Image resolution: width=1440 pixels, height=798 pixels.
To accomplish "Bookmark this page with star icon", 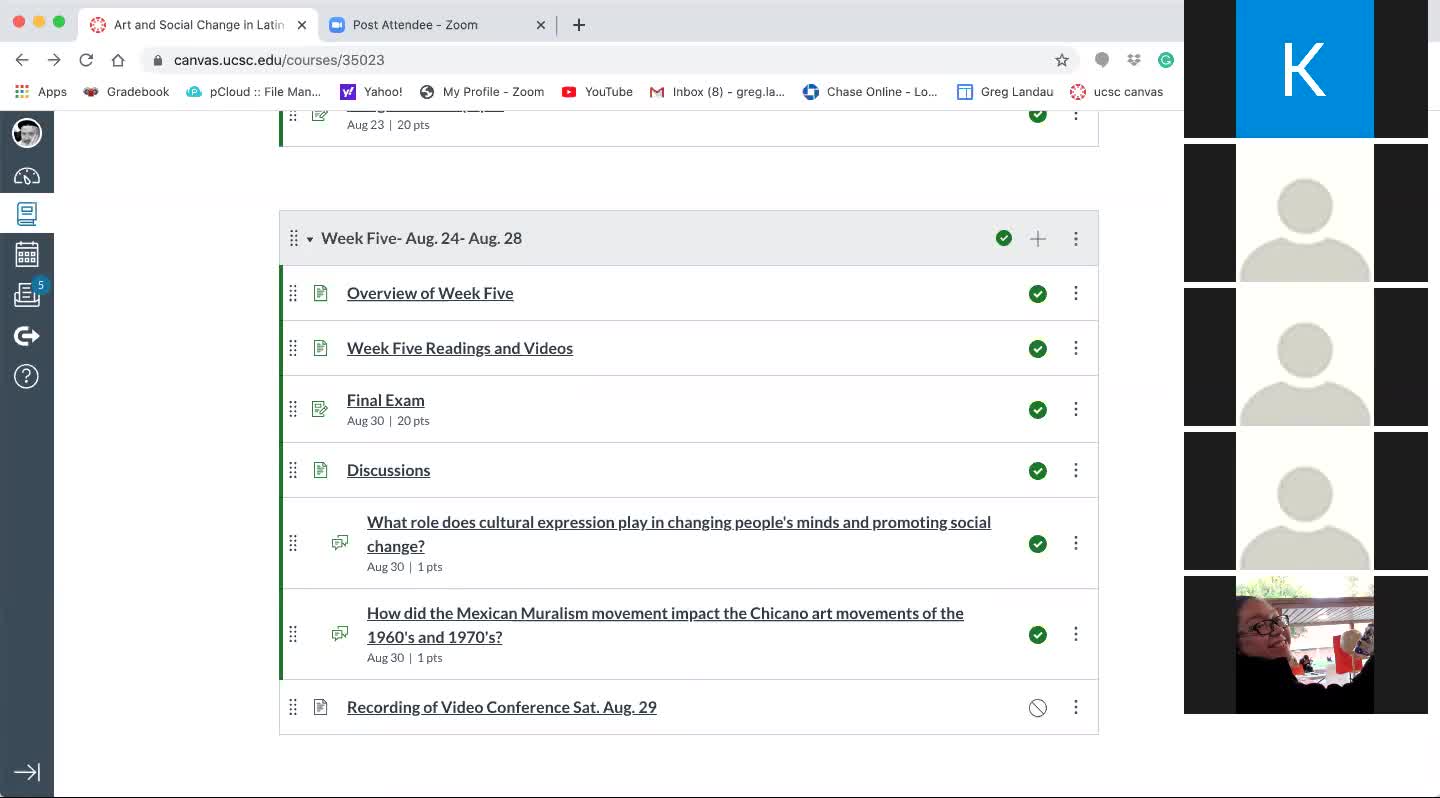I will pos(1062,60).
